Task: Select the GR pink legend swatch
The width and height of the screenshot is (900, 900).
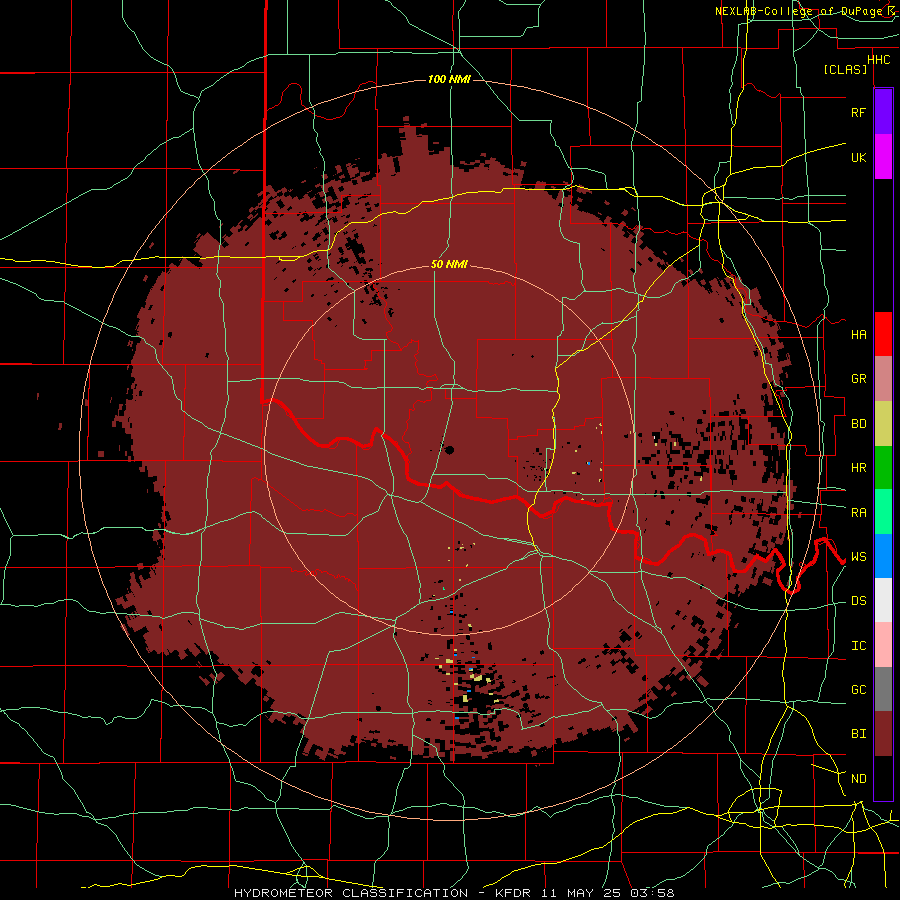Action: click(883, 378)
